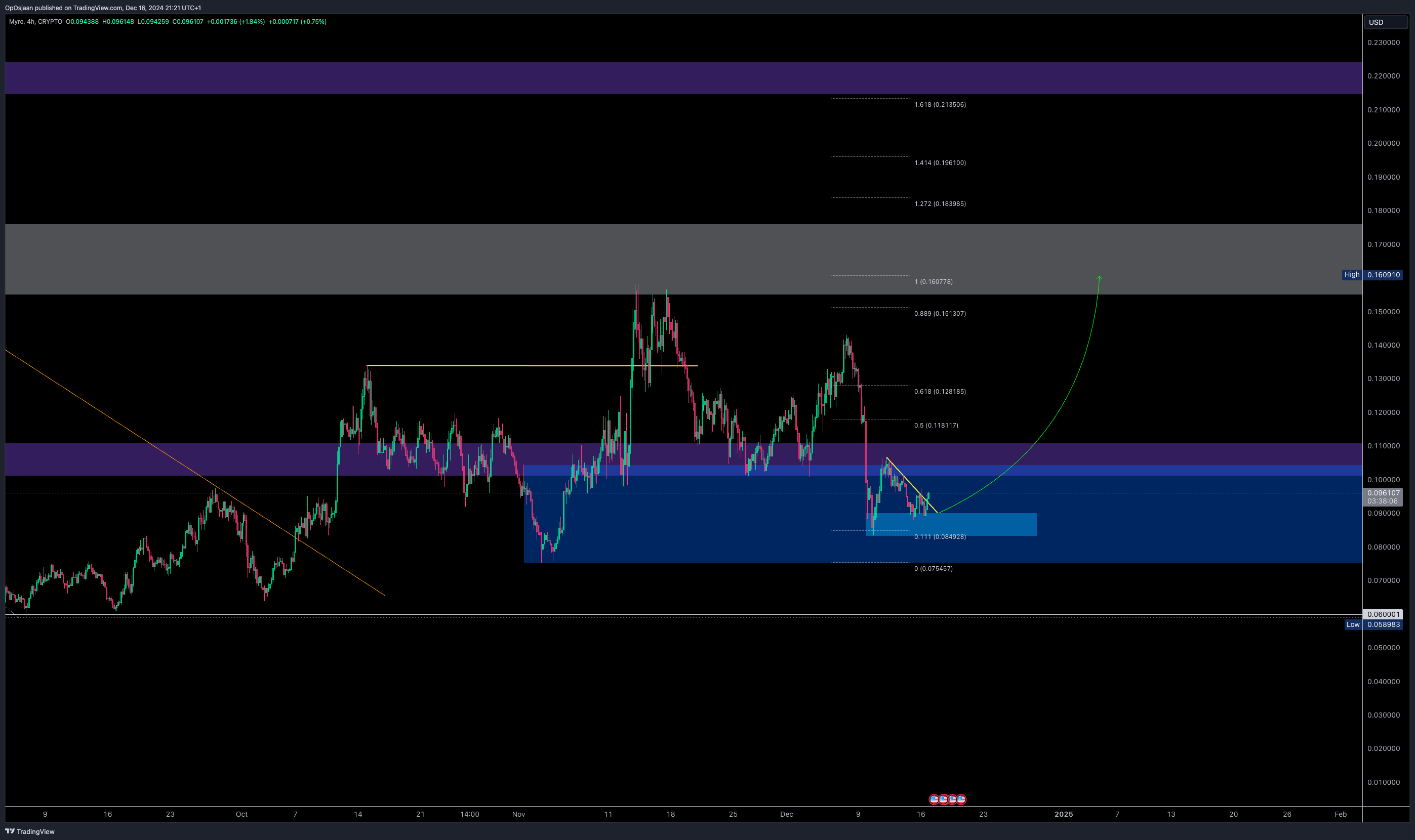Select the Fib level 1 (0.160778) label
1415x840 pixels.
coord(933,282)
